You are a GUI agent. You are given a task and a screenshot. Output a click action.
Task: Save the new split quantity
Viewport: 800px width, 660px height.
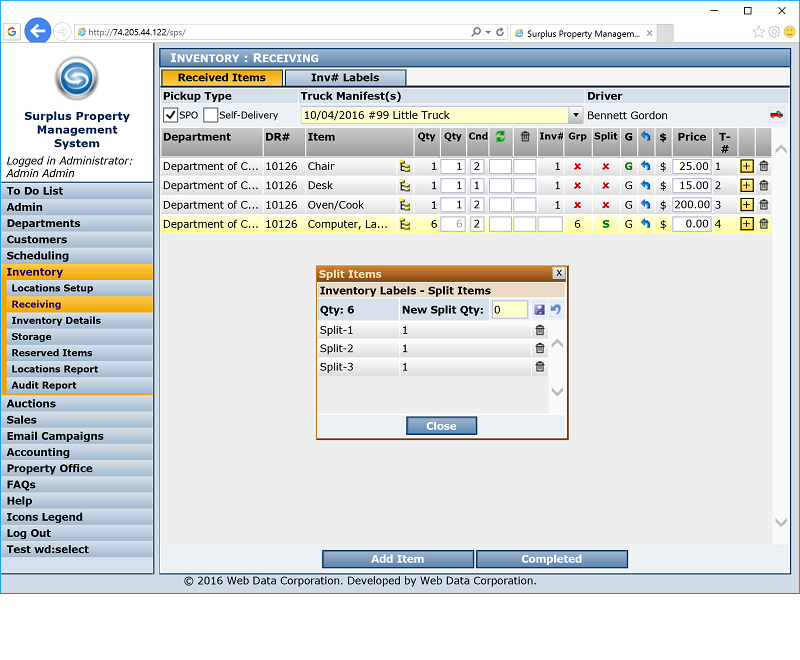539,310
